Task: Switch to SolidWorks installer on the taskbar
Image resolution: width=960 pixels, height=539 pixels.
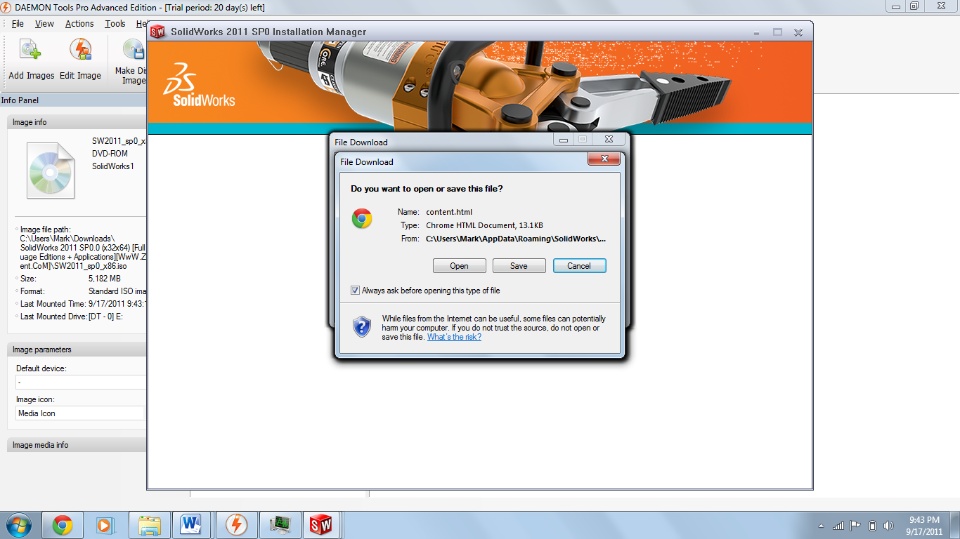Action: click(x=321, y=525)
